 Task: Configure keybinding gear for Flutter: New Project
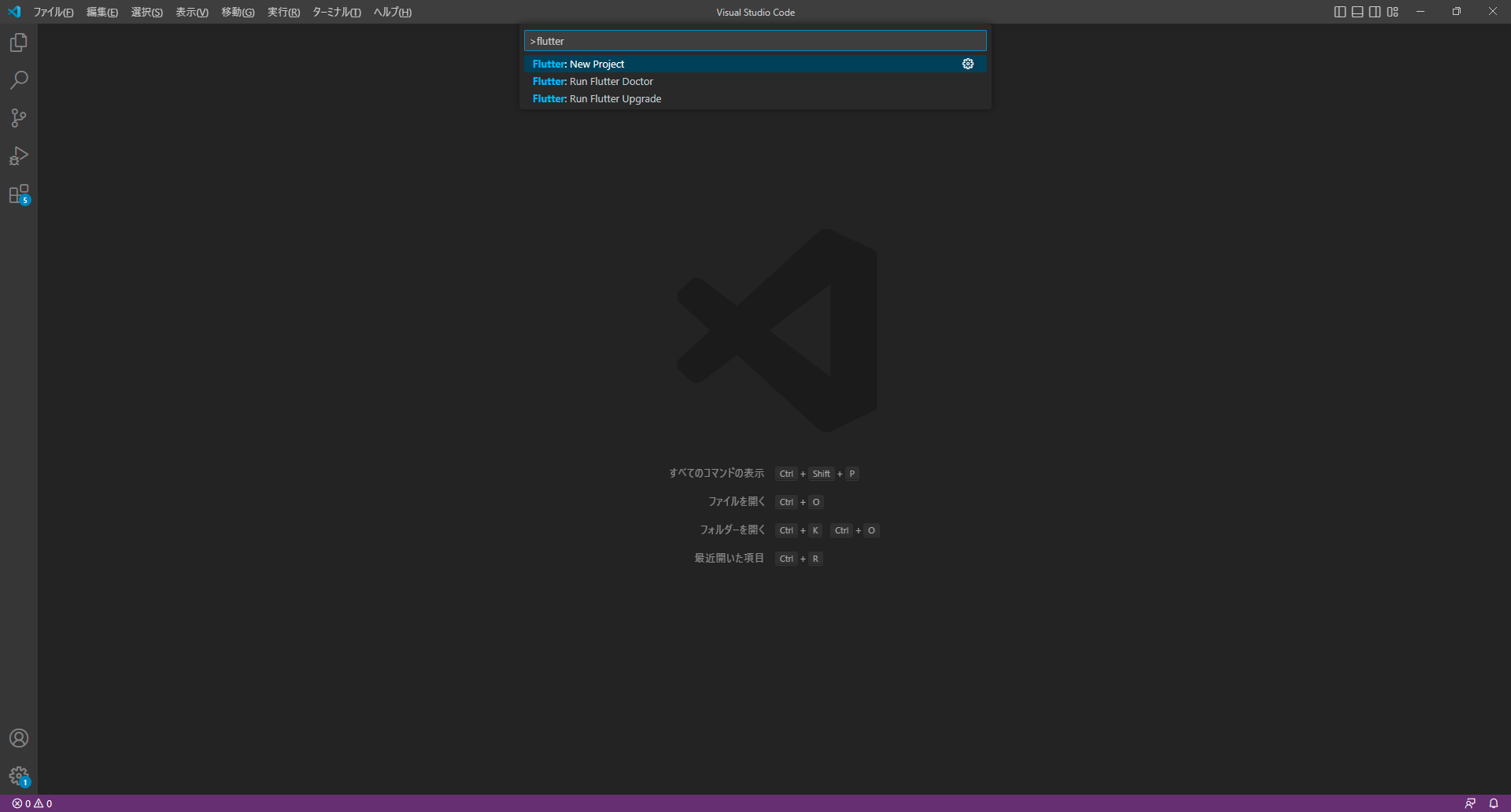coord(968,64)
